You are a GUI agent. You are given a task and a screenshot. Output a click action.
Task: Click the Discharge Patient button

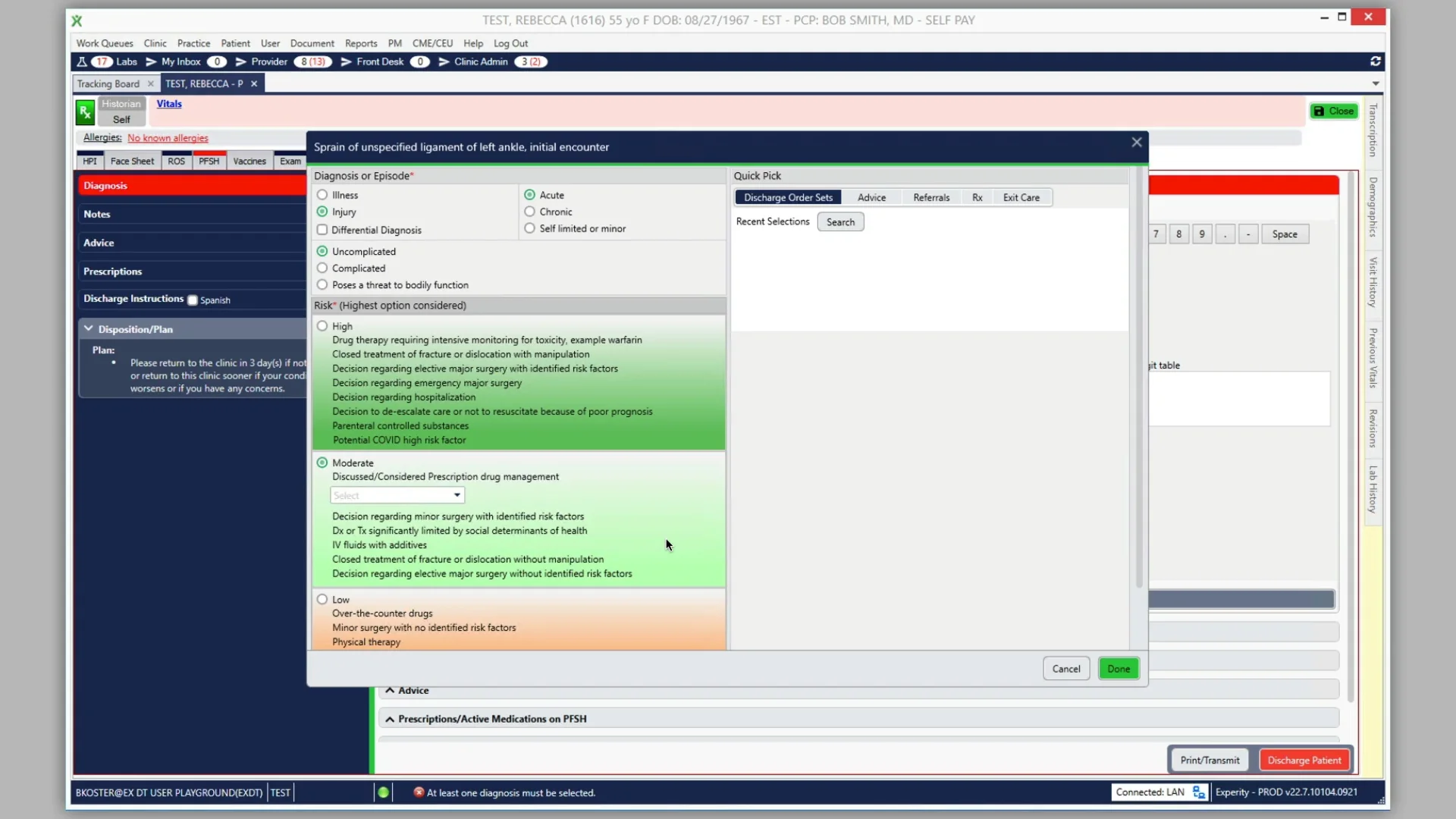click(x=1304, y=759)
